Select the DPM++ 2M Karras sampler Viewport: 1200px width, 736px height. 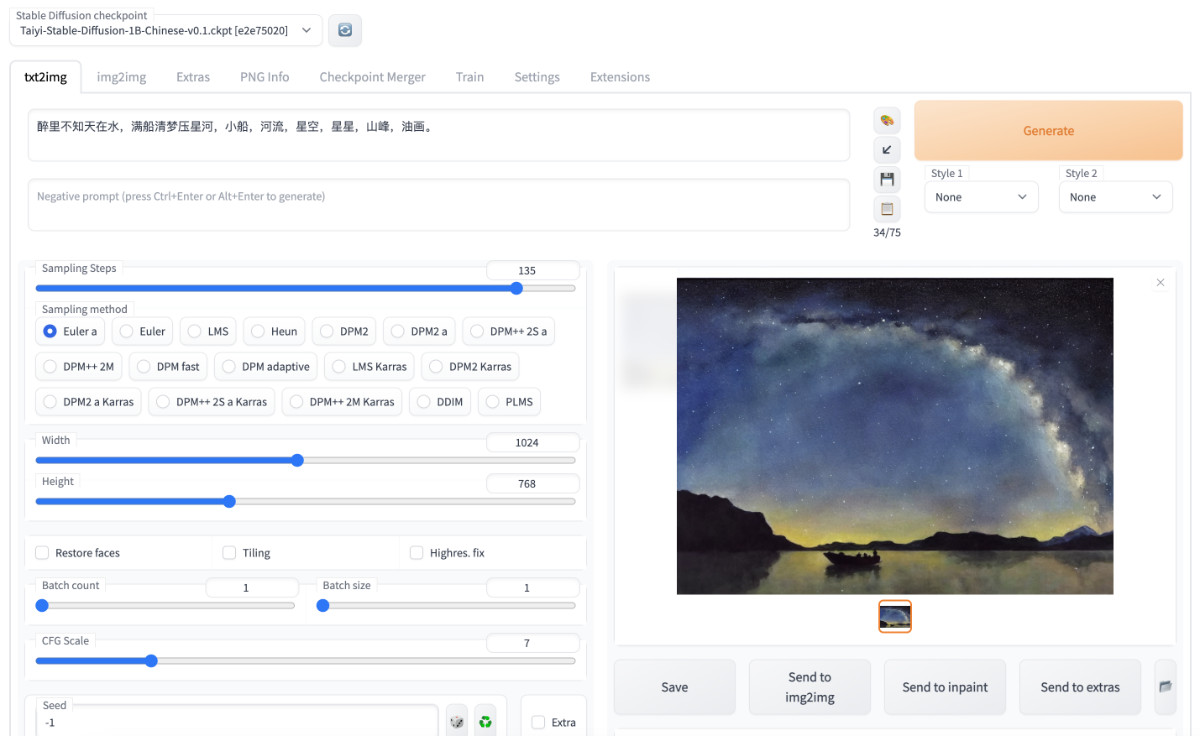342,402
